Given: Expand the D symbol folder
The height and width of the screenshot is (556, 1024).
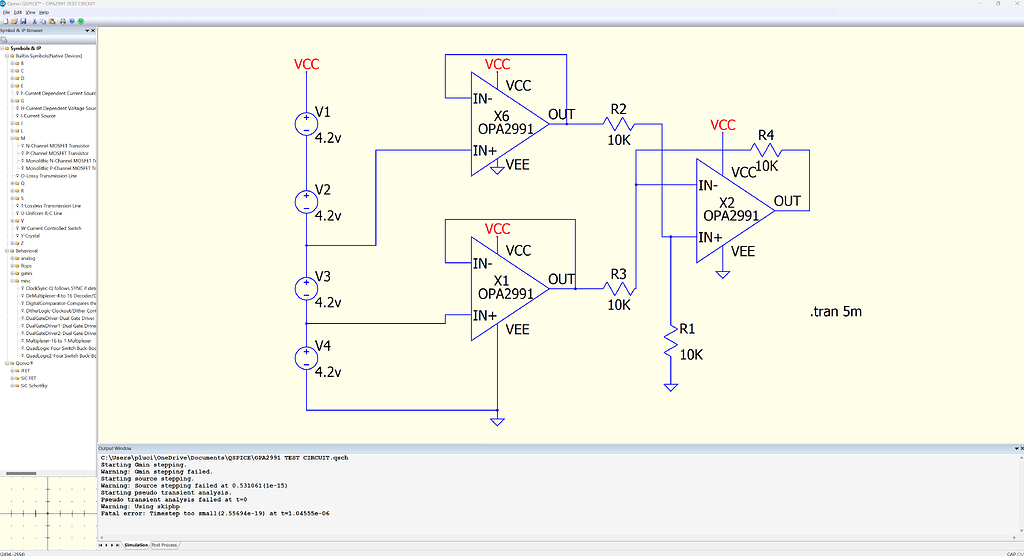Looking at the screenshot, I should [12, 78].
